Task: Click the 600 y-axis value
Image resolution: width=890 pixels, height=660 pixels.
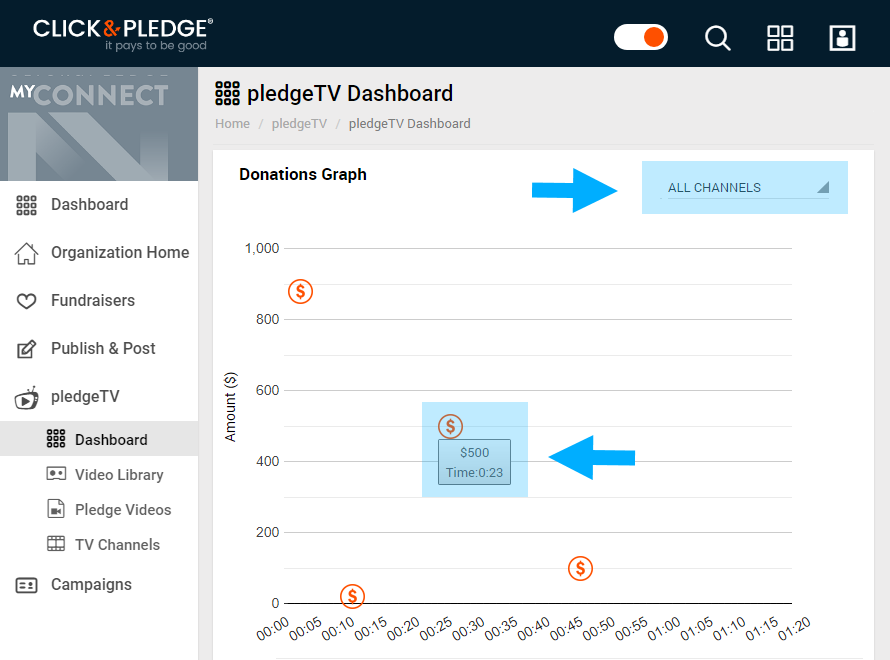Action: (267, 390)
